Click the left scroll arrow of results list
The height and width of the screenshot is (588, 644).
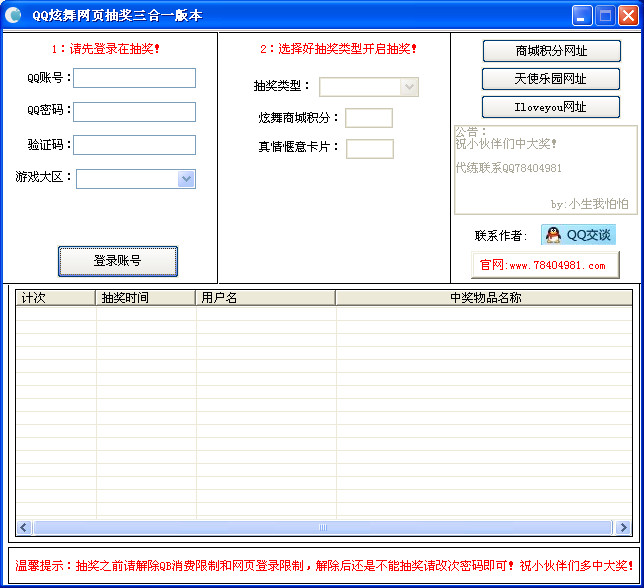click(24, 527)
